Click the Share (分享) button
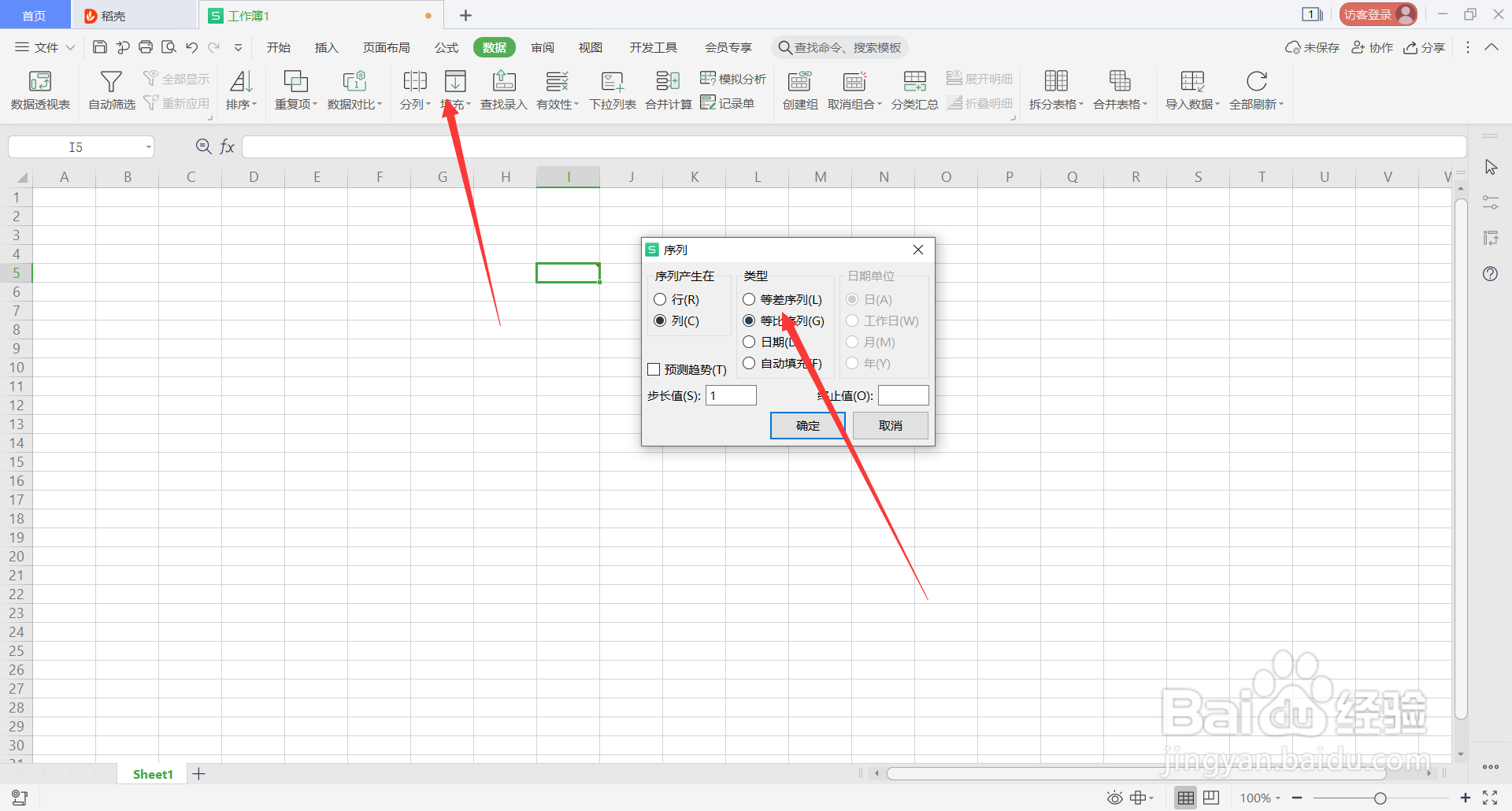Image resolution: width=1512 pixels, height=811 pixels. pos(1424,47)
